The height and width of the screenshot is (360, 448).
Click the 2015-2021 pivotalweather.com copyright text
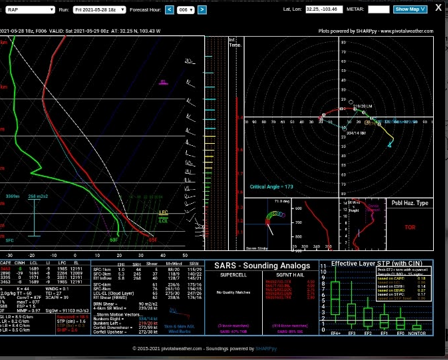167,349
